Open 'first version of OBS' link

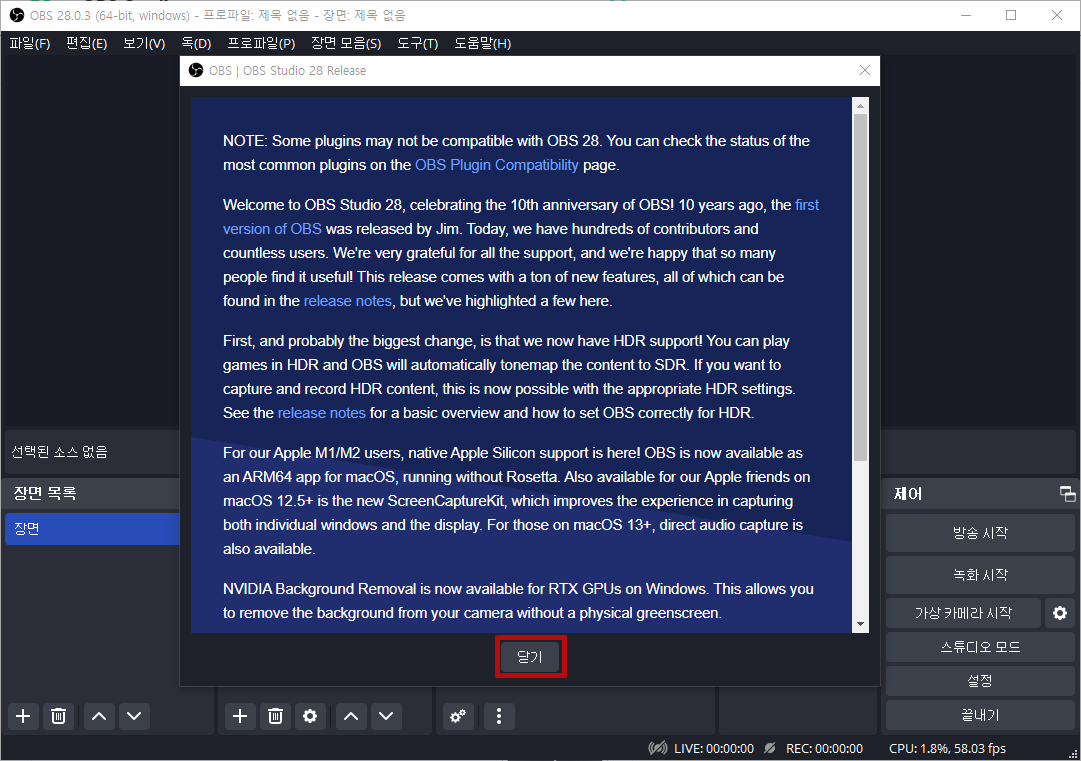272,229
